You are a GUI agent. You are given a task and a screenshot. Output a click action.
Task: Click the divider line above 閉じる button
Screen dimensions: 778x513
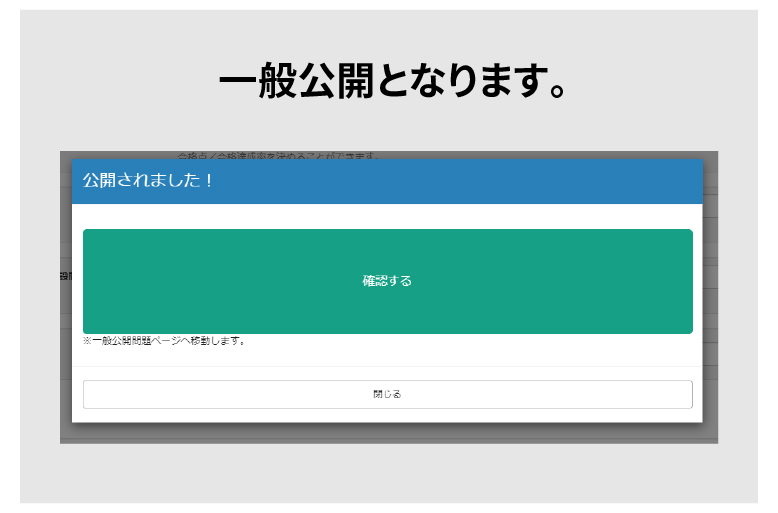pos(387,366)
